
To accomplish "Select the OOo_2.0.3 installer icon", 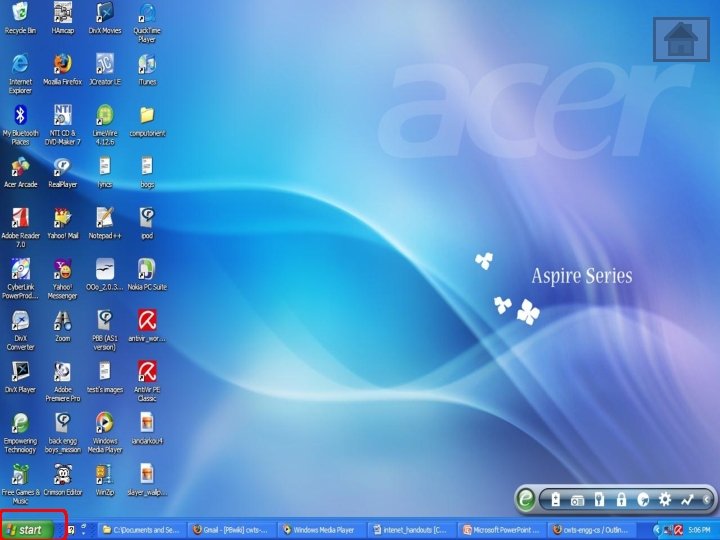I will tap(105, 269).
